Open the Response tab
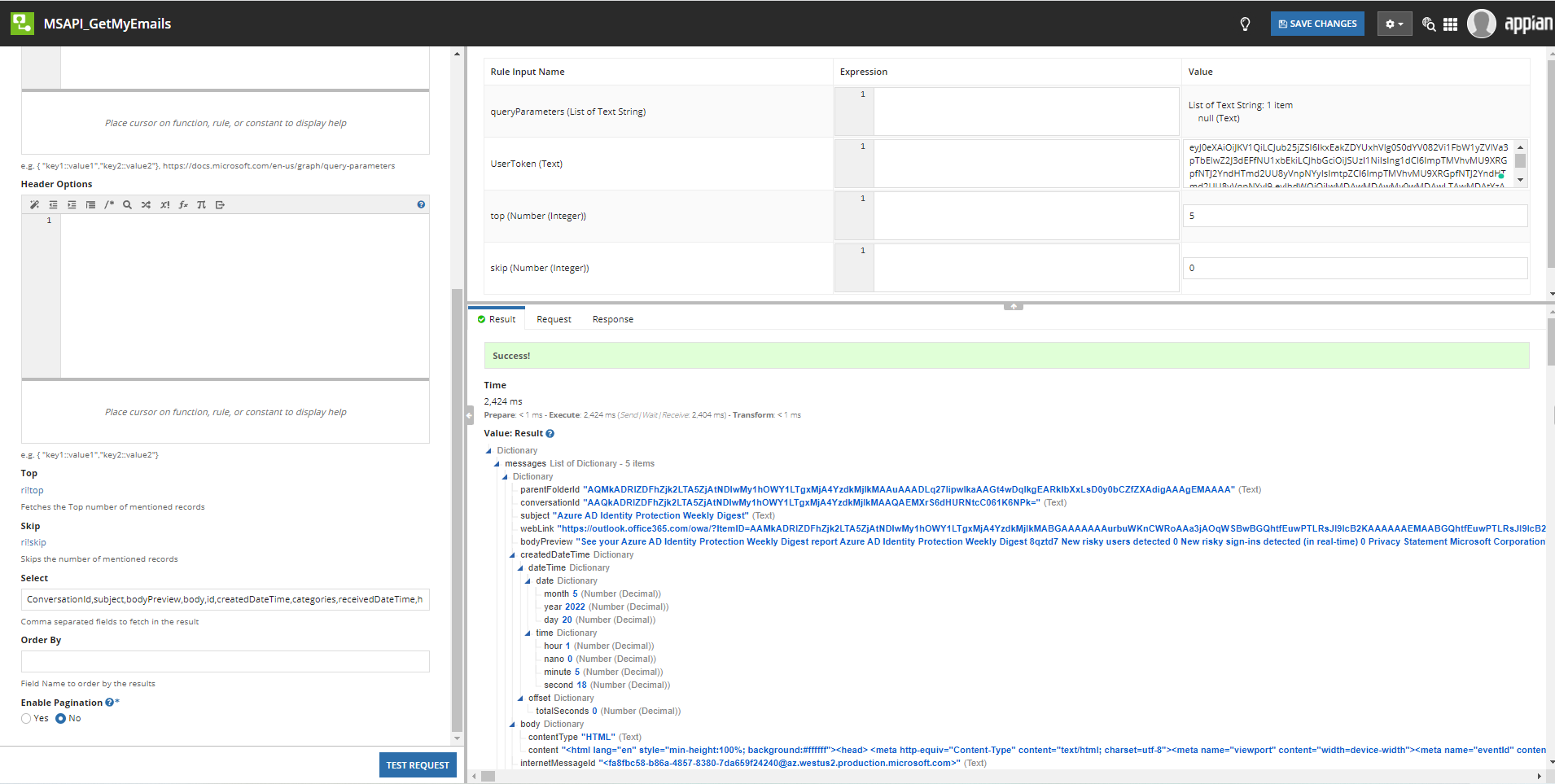Image resolution: width=1555 pixels, height=784 pixels. (612, 318)
